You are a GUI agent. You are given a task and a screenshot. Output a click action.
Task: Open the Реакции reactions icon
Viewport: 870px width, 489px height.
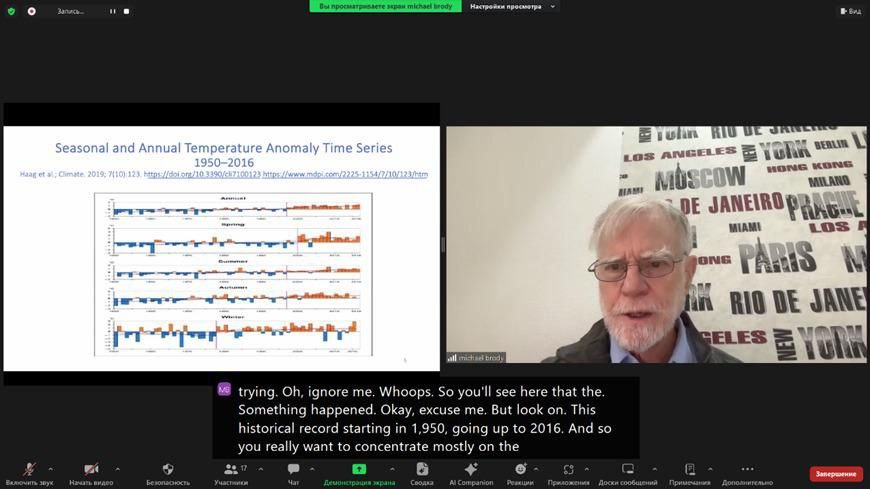(x=520, y=469)
